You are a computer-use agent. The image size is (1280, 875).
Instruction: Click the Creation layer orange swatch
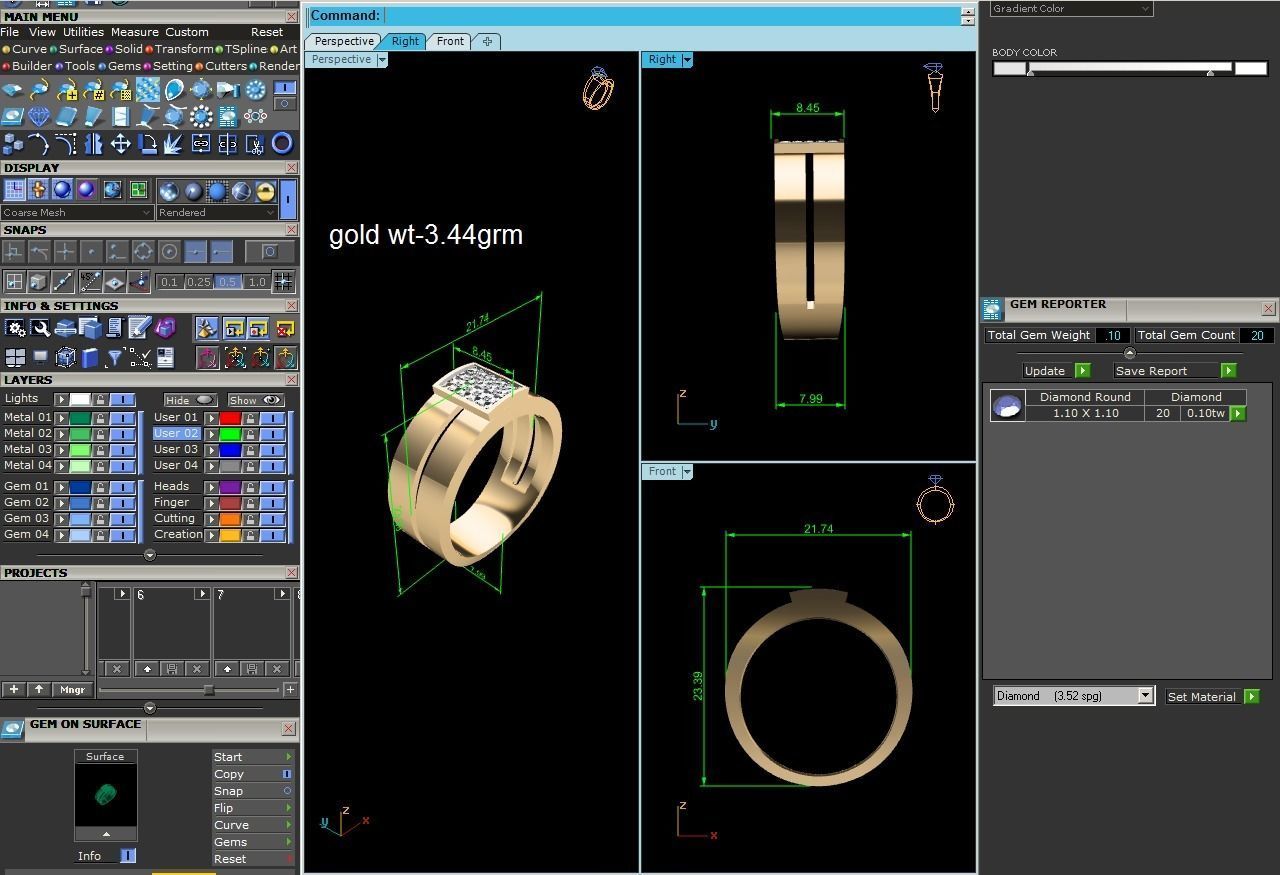point(230,535)
